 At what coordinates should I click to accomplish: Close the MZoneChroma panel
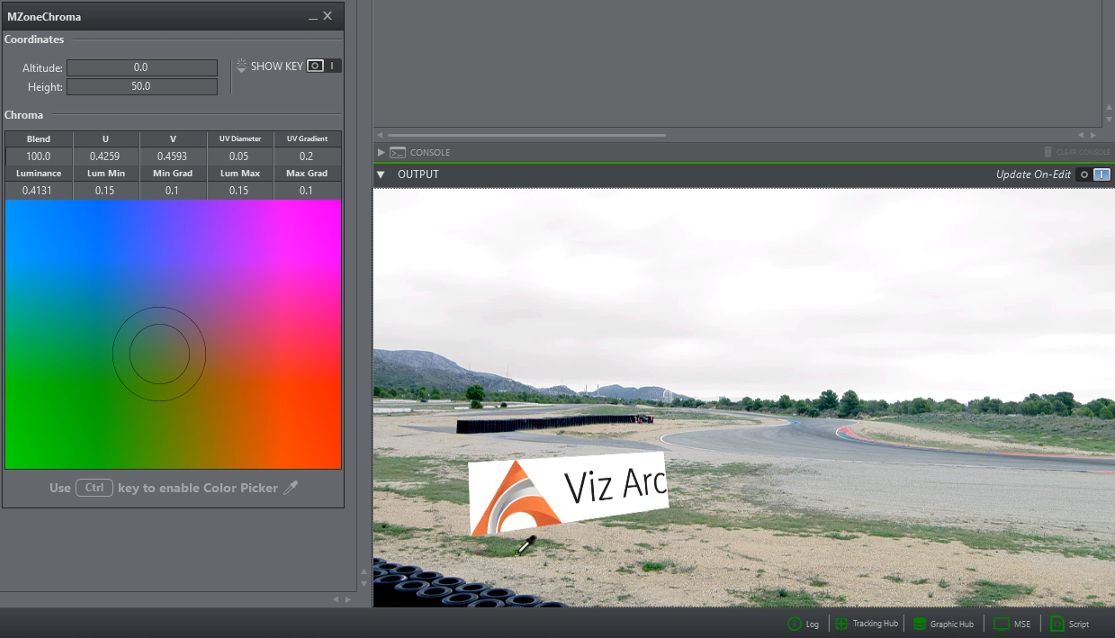[x=328, y=16]
